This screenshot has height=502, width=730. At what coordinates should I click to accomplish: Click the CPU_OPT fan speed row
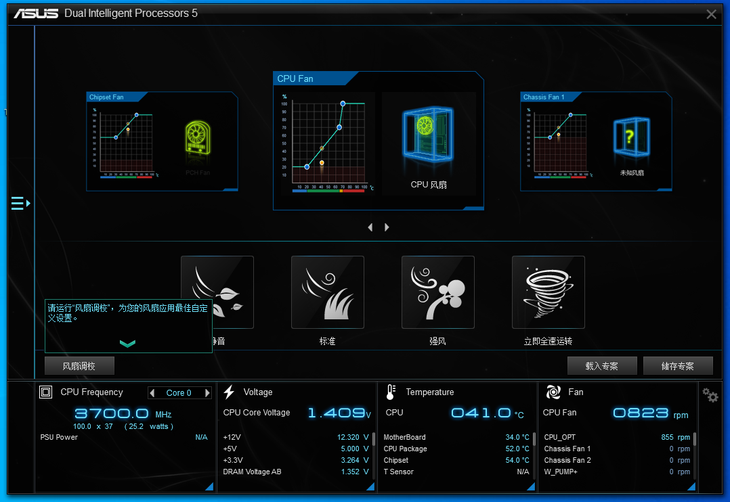[617, 437]
